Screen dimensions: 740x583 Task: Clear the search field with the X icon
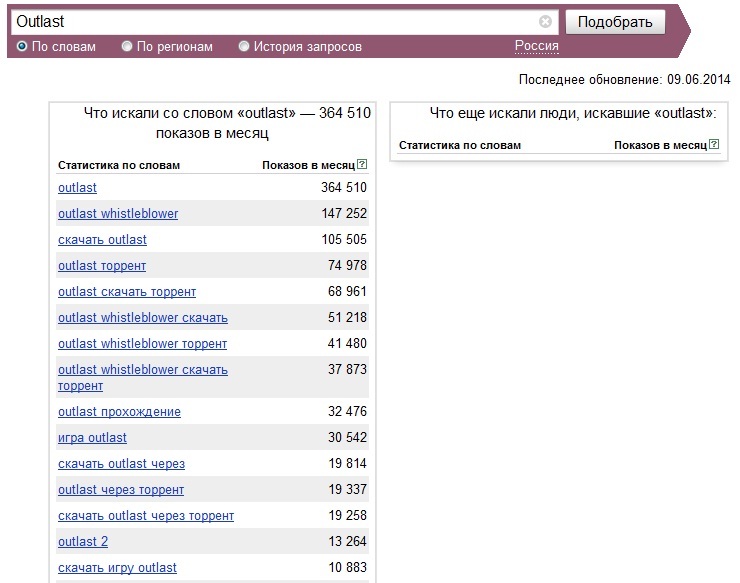[545, 22]
